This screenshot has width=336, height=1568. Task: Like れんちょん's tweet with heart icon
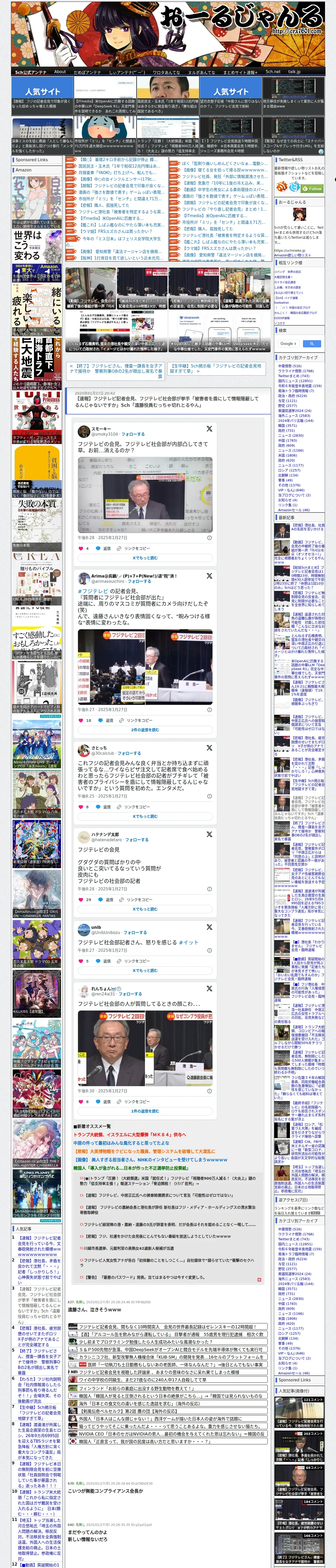click(x=81, y=1101)
